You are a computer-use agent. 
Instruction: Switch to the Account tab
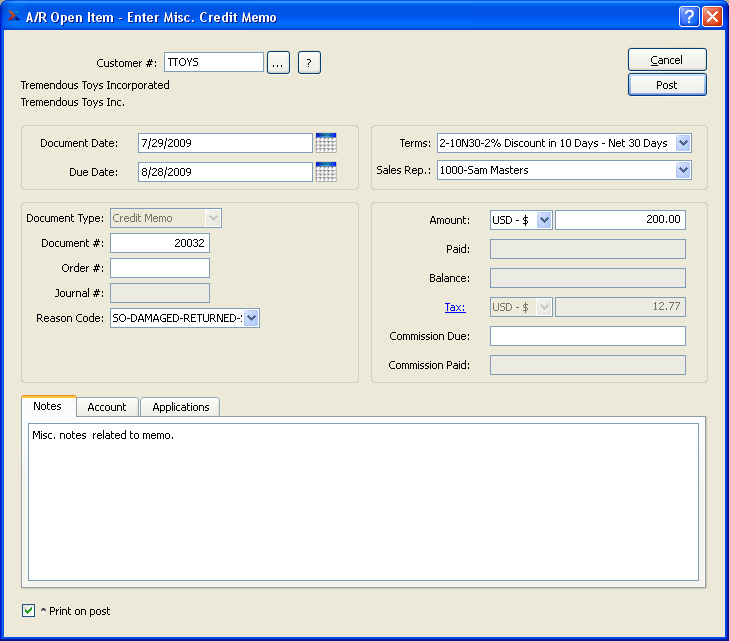(107, 407)
